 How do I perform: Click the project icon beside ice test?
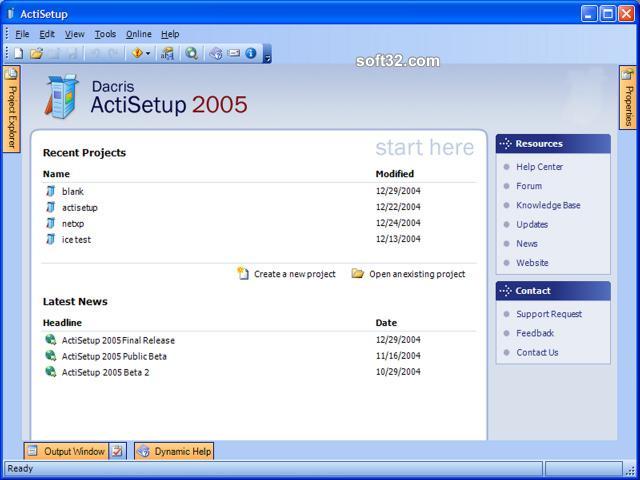coord(51,239)
